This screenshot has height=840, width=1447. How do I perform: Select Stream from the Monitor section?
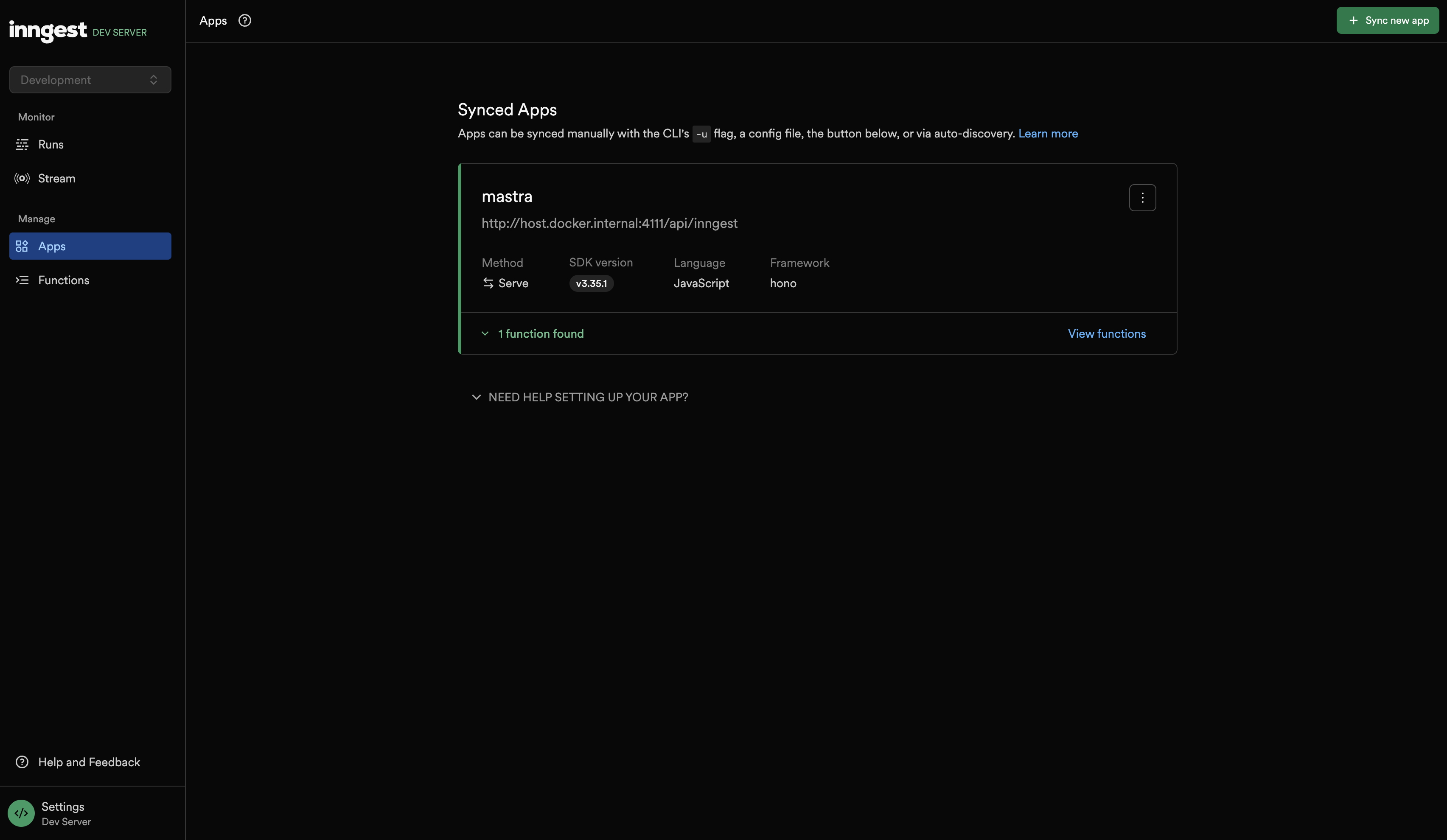pos(57,178)
